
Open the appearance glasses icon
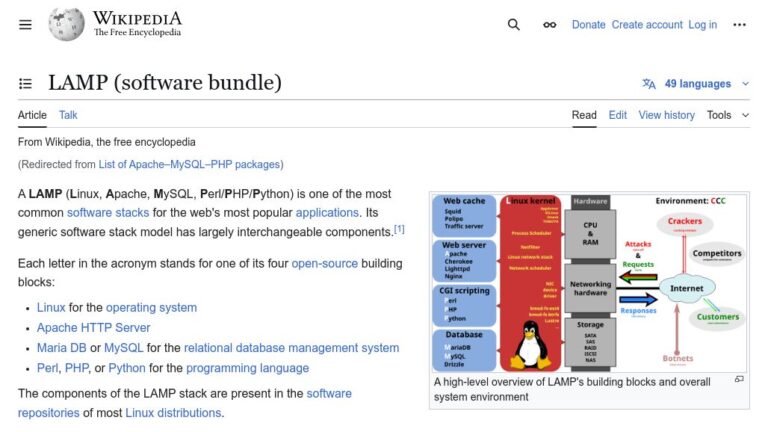click(550, 24)
